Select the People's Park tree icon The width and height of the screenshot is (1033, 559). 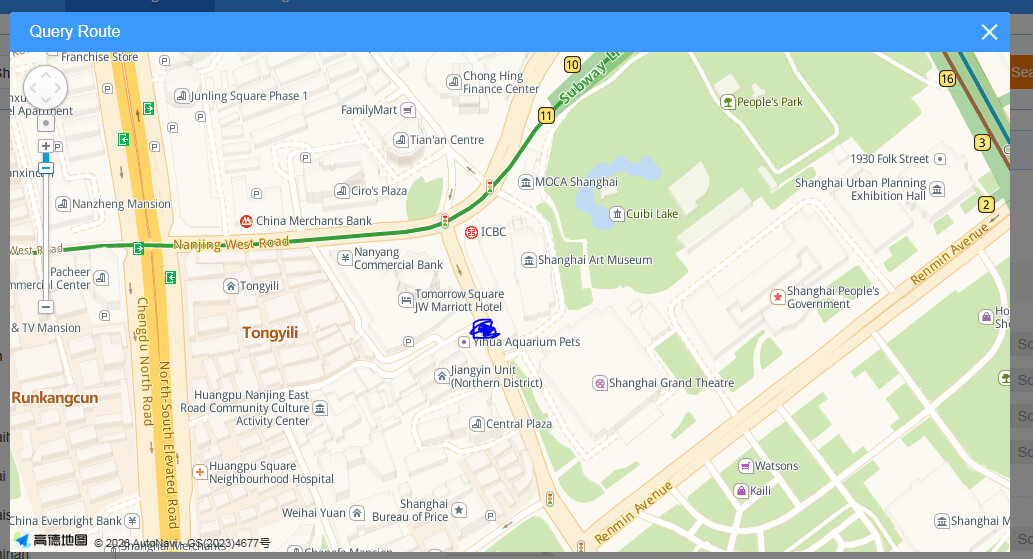click(x=728, y=102)
